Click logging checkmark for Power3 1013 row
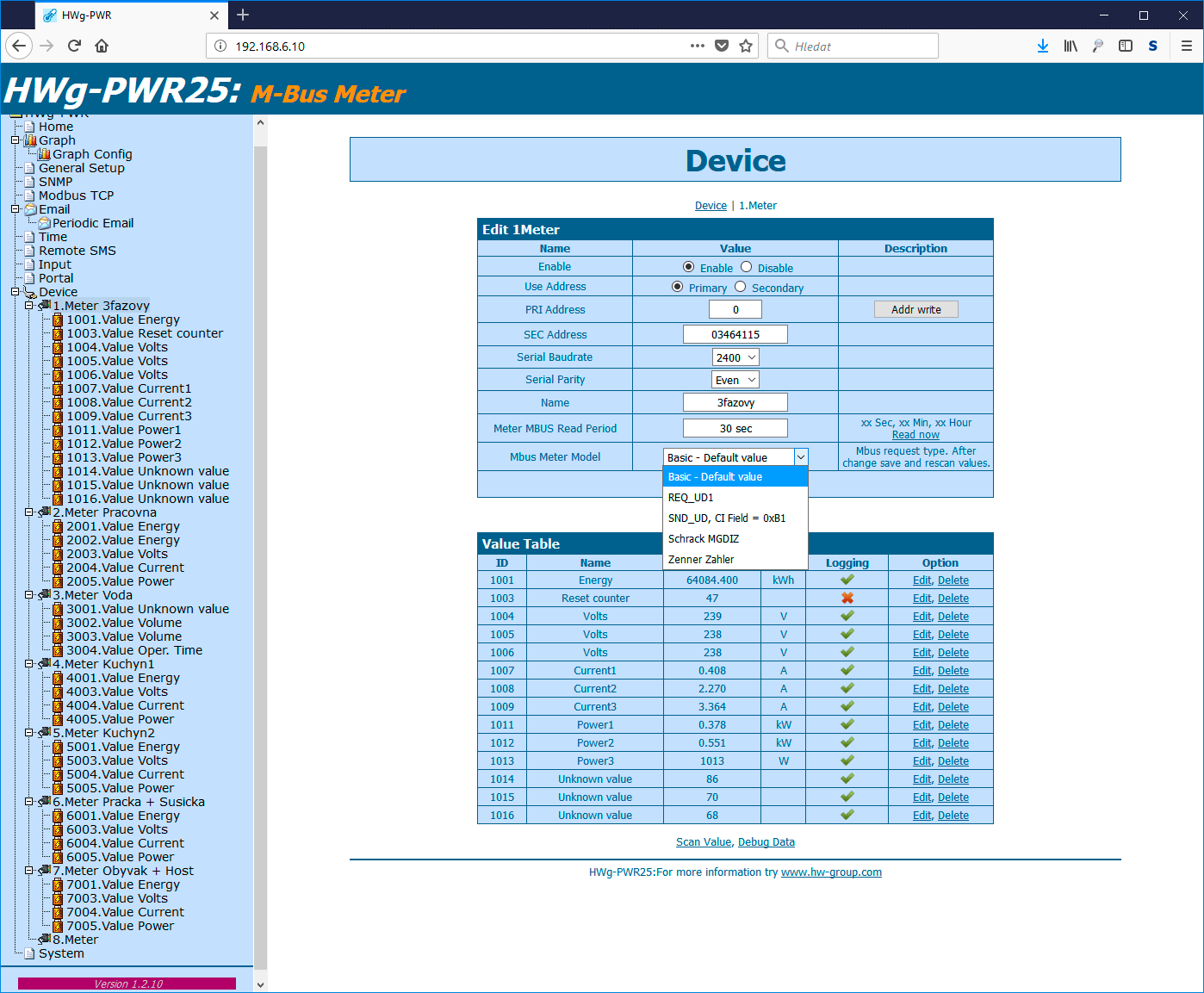 click(x=847, y=760)
